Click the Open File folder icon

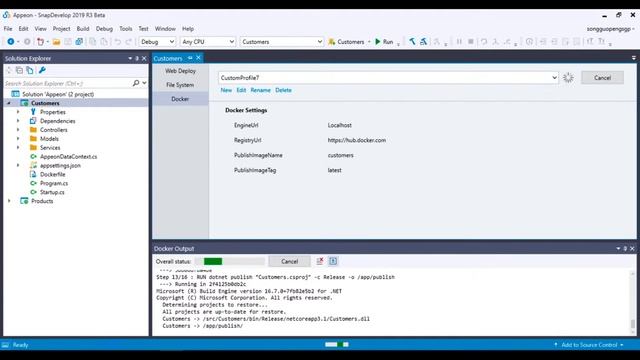56,42
